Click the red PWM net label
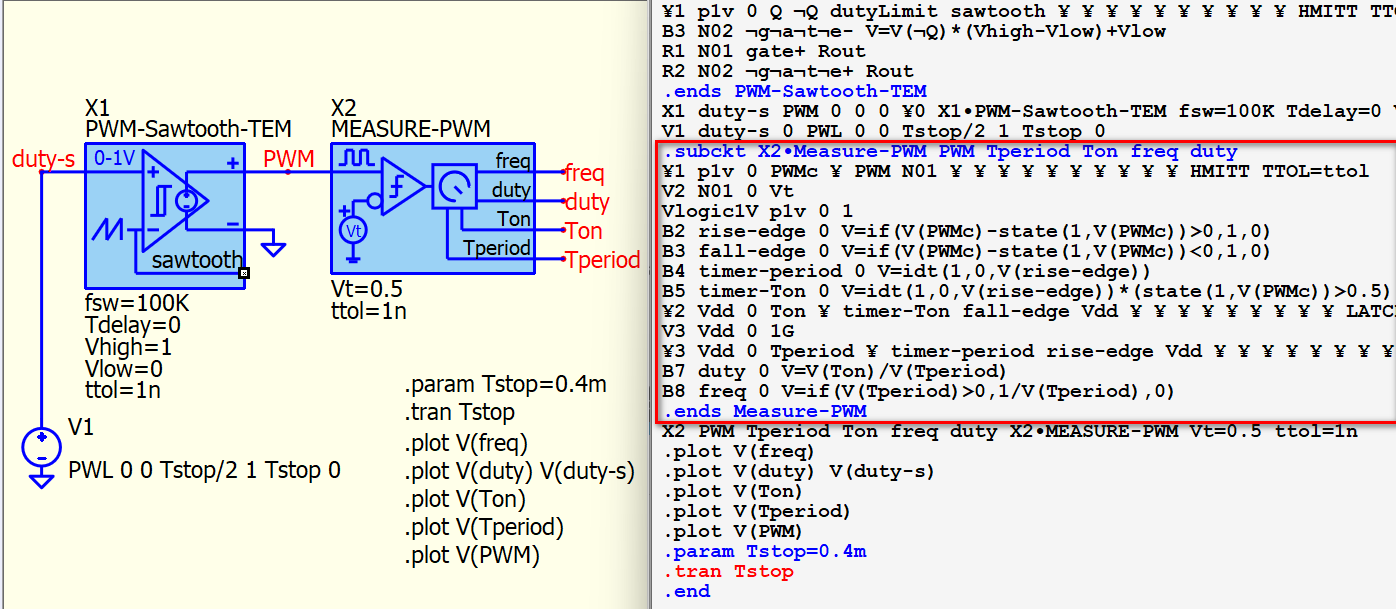The image size is (1396, 609). click(288, 159)
